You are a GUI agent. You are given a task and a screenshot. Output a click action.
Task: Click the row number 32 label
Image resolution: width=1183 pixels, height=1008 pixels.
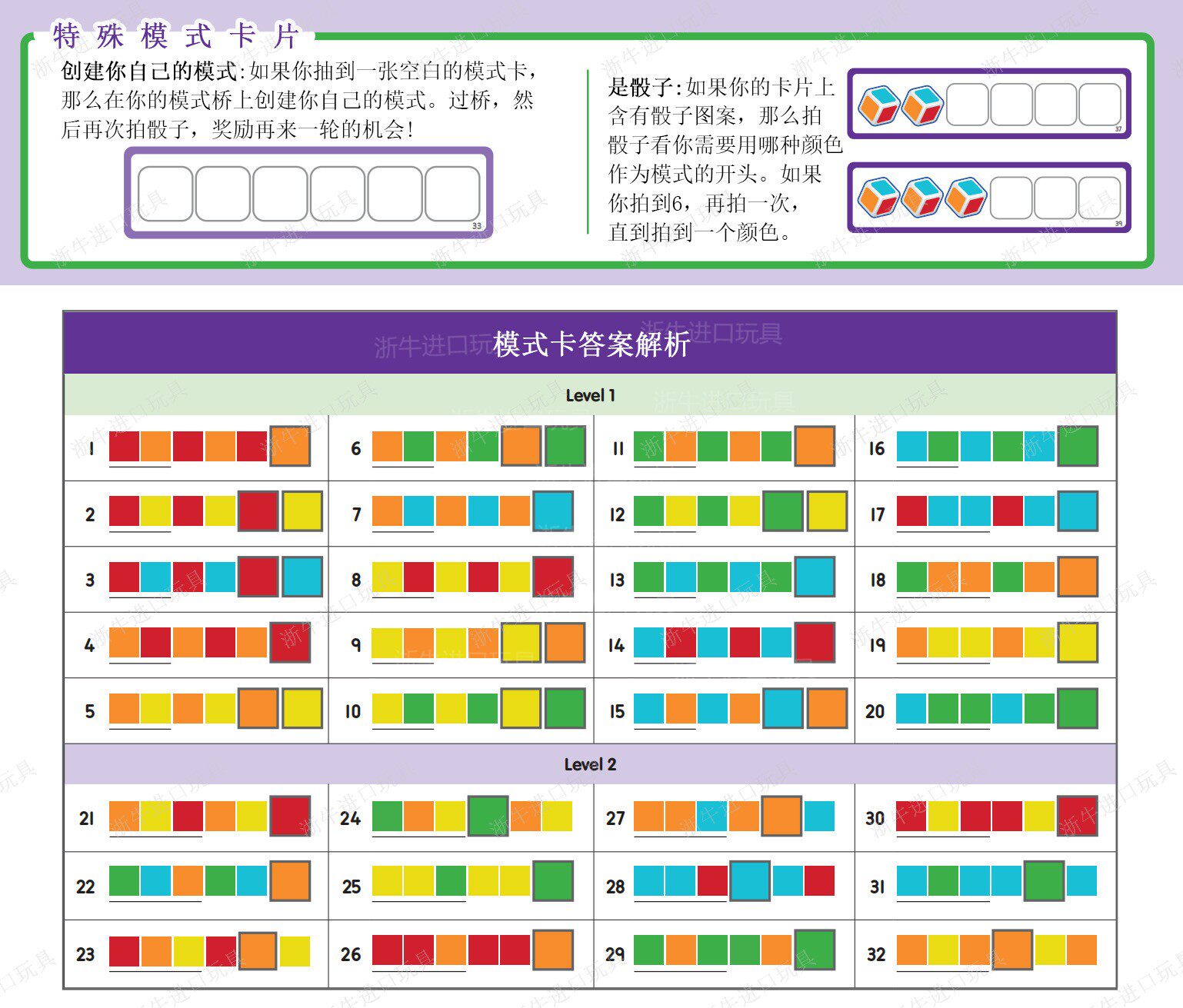coord(876,954)
